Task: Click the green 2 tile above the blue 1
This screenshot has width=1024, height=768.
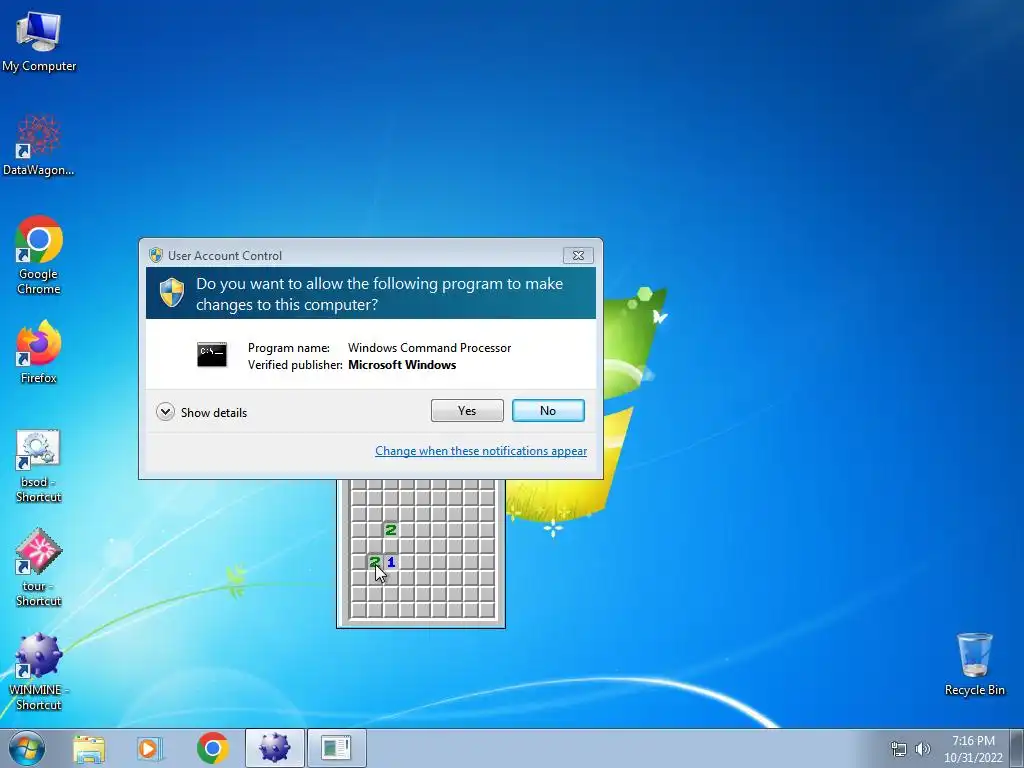Action: [x=391, y=530]
